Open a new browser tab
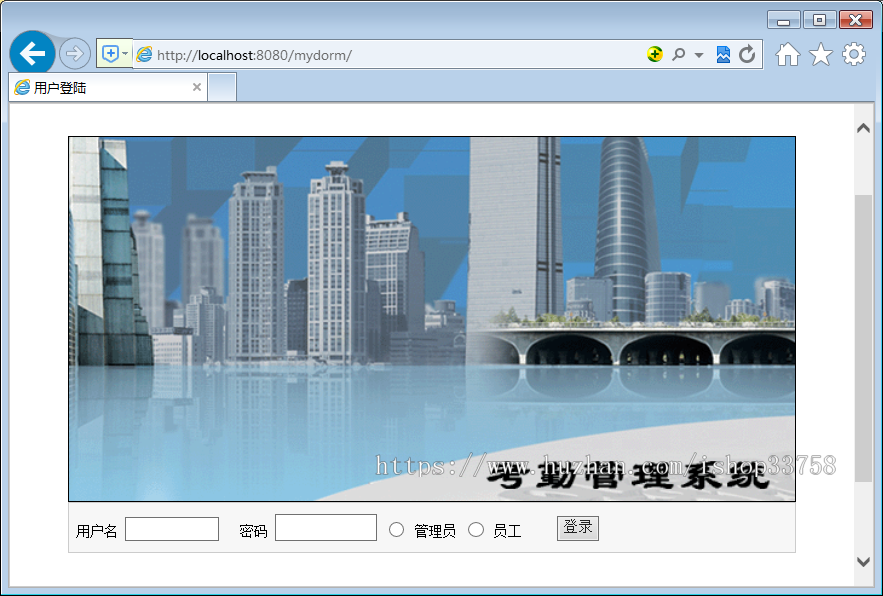This screenshot has width=883, height=596. (x=222, y=87)
